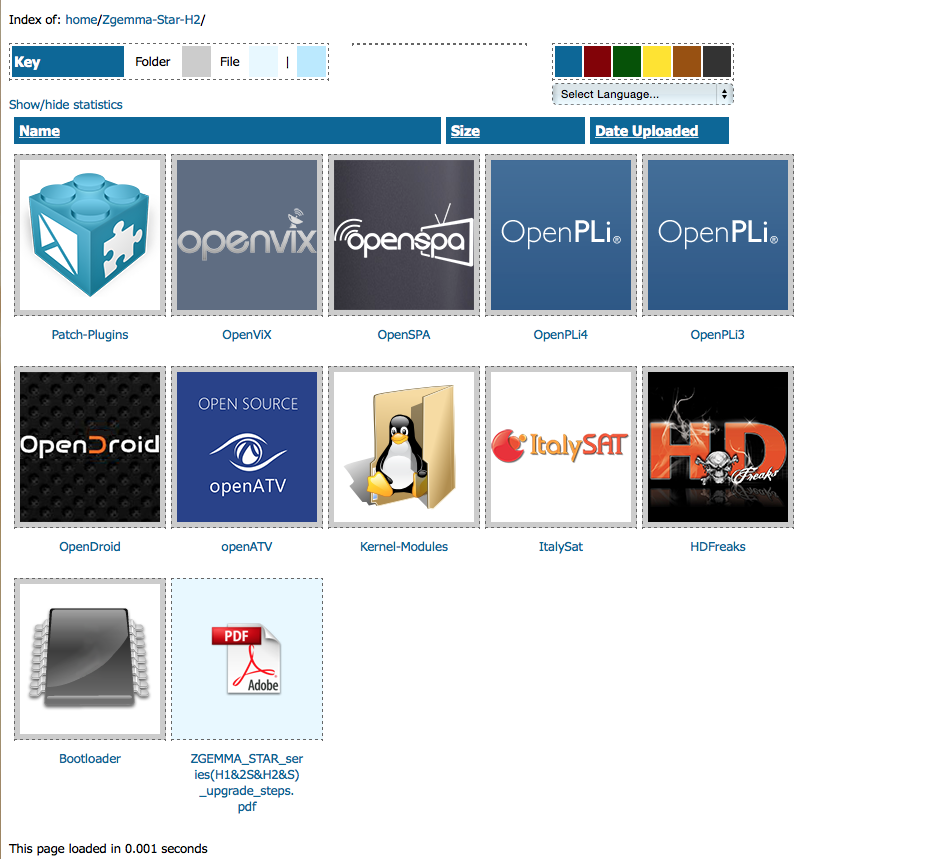Open the OpenDroid logo thumbnail

pyautogui.click(x=90, y=447)
